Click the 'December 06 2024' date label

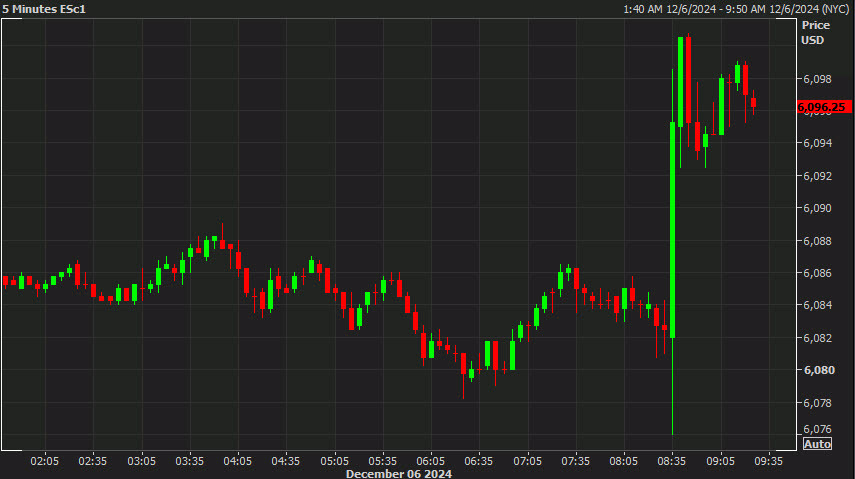(399, 474)
